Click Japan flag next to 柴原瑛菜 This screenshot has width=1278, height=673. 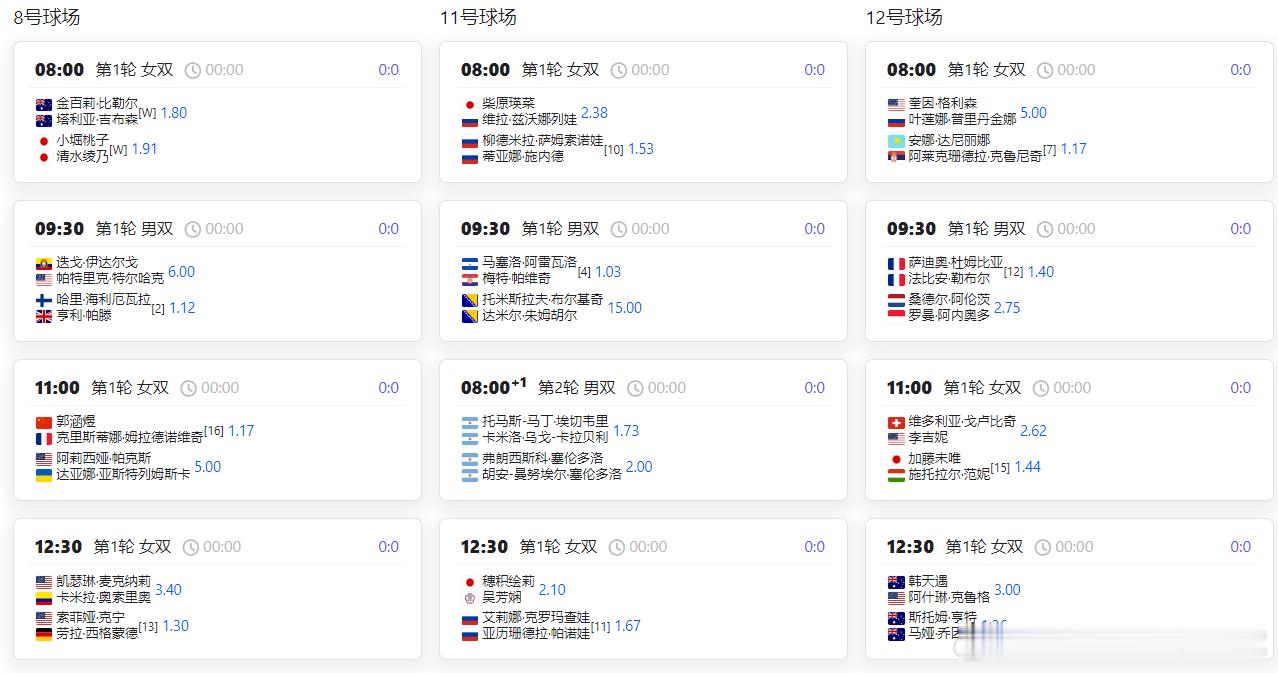pyautogui.click(x=469, y=104)
